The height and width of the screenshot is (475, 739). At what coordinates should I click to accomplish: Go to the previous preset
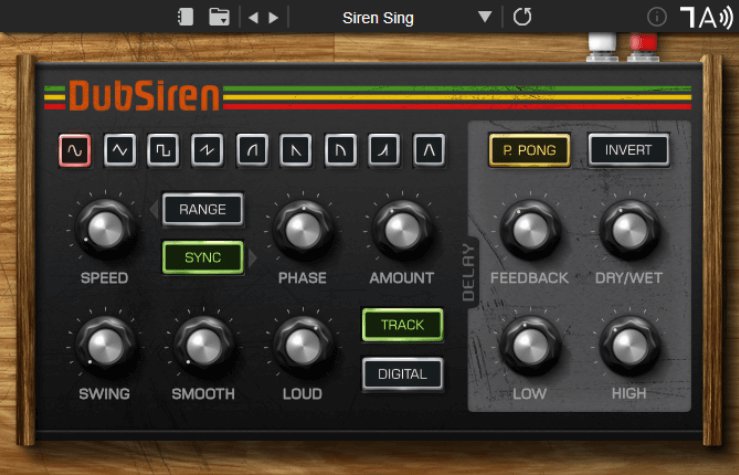pyautogui.click(x=253, y=17)
